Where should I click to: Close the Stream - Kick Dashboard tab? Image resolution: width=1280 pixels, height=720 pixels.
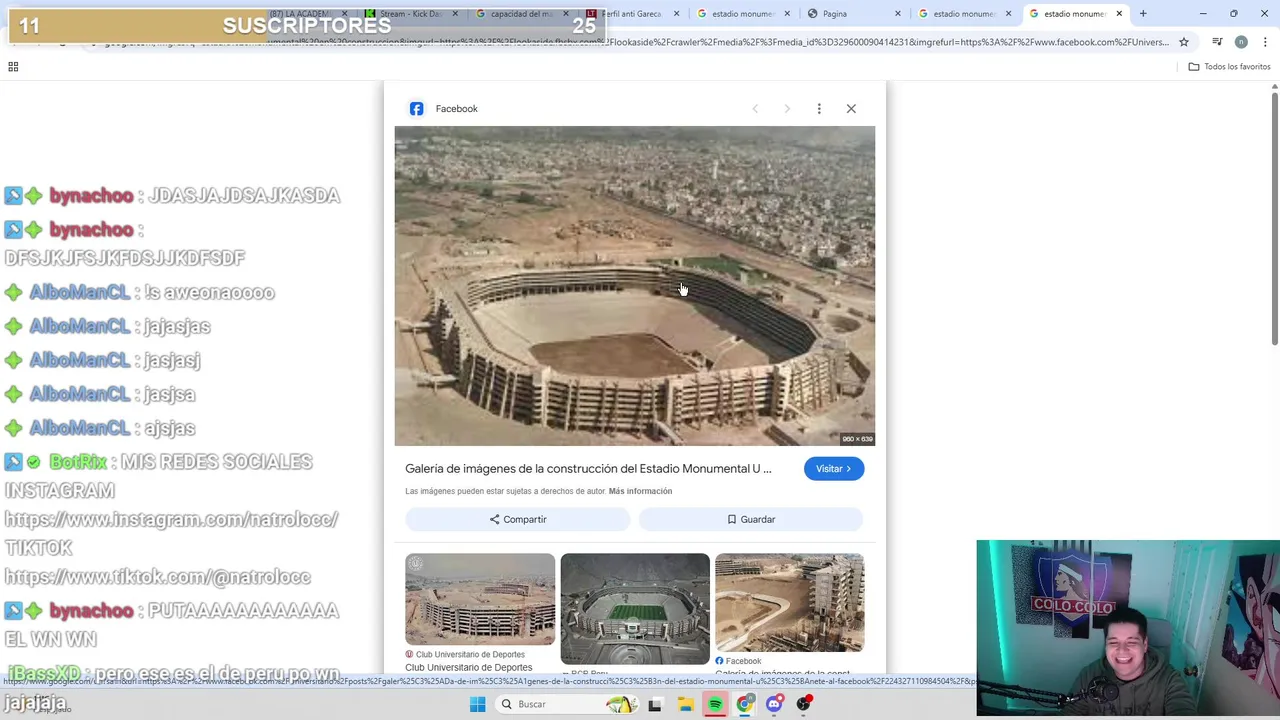click(455, 14)
